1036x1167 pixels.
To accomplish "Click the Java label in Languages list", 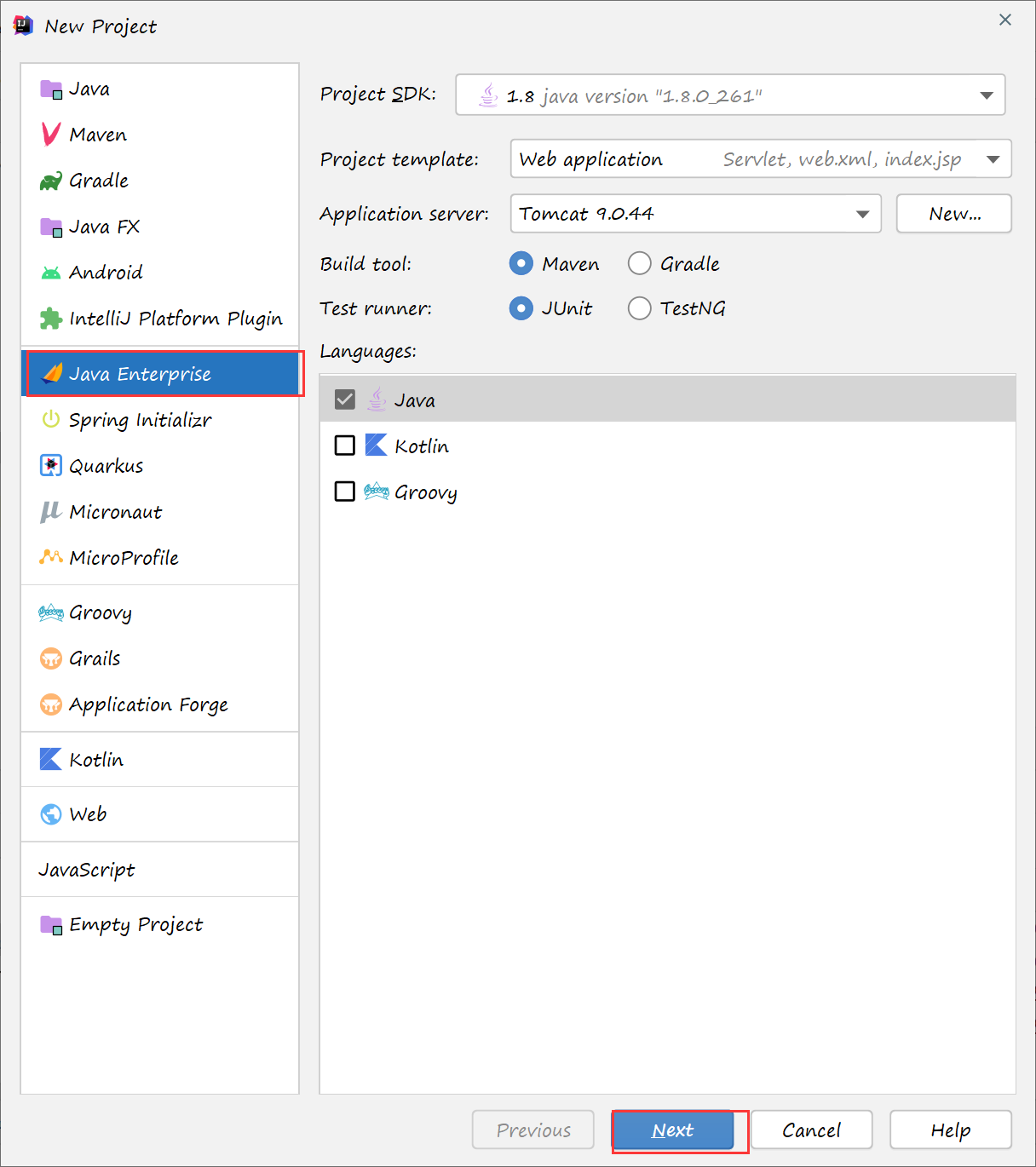I will [x=415, y=400].
